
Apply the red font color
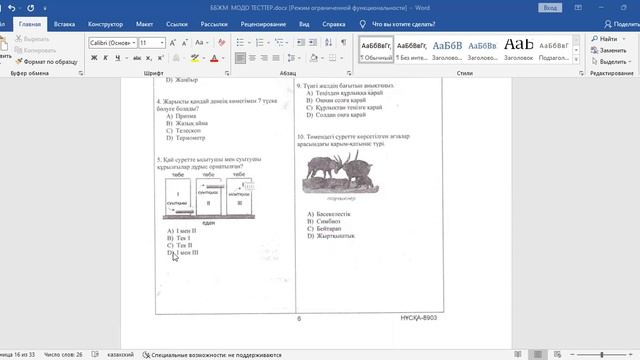click(x=214, y=58)
